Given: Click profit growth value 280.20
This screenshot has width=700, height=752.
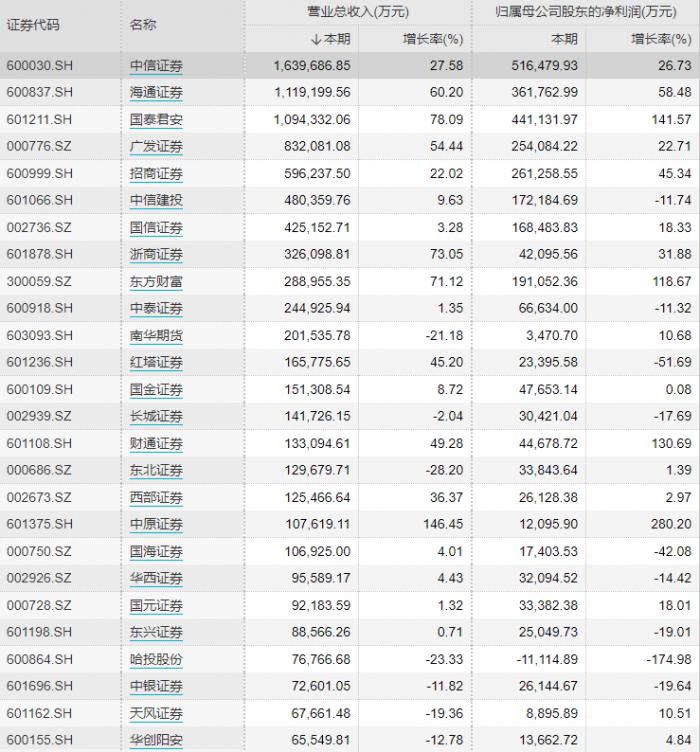Looking at the screenshot, I should pyautogui.click(x=671, y=524).
